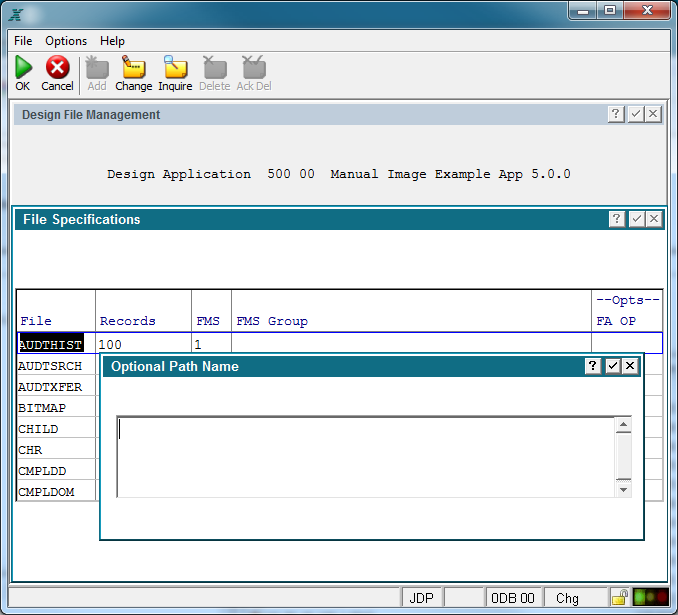Minimize the application window
Viewport: 678px width, 615px height.
point(583,10)
